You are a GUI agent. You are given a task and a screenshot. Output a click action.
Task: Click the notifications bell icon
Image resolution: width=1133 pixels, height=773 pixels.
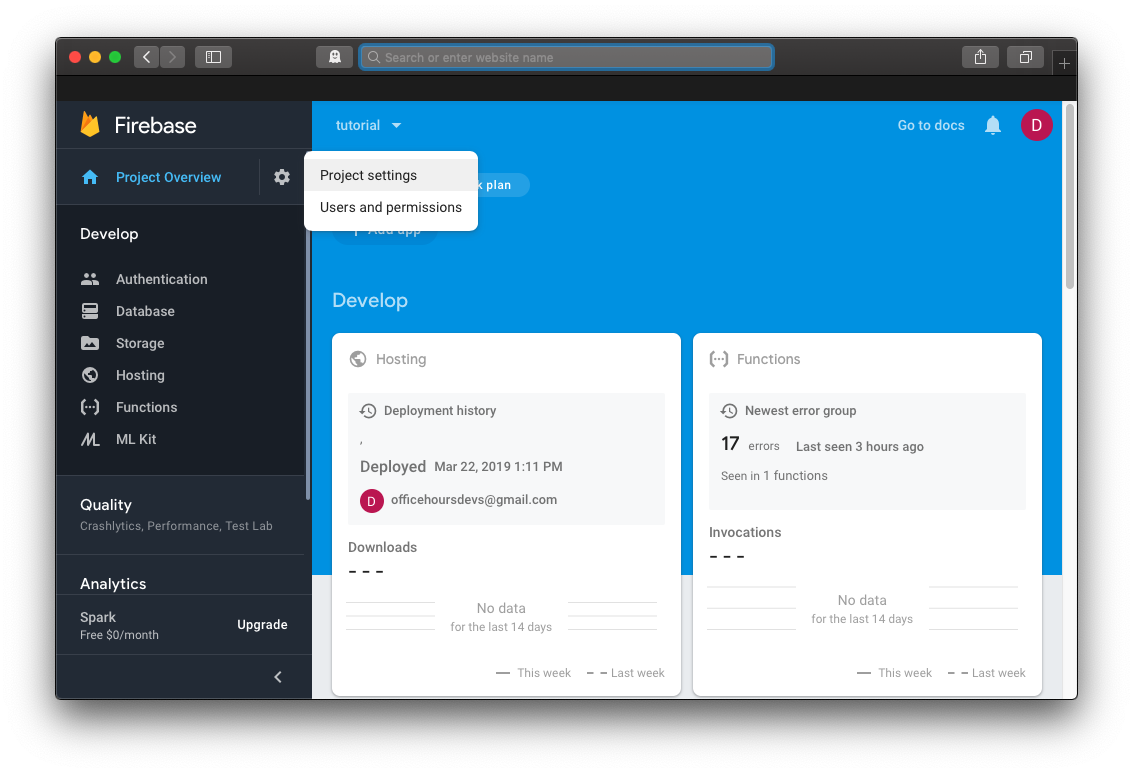coord(993,125)
